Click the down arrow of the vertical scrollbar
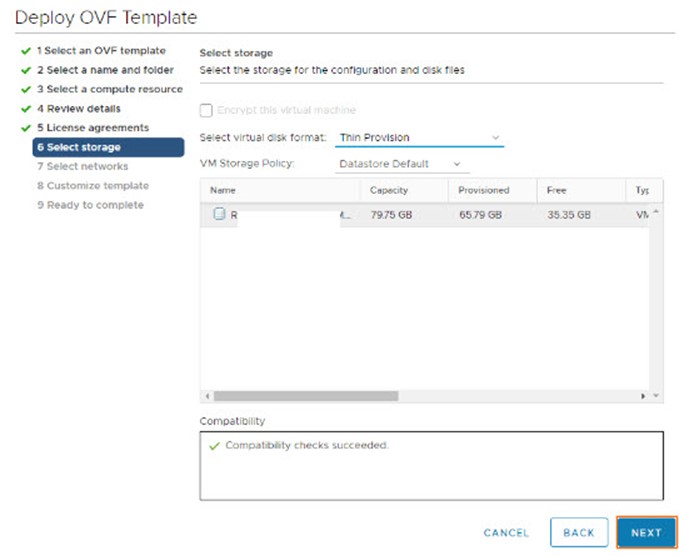The width and height of the screenshot is (679, 556). point(656,395)
